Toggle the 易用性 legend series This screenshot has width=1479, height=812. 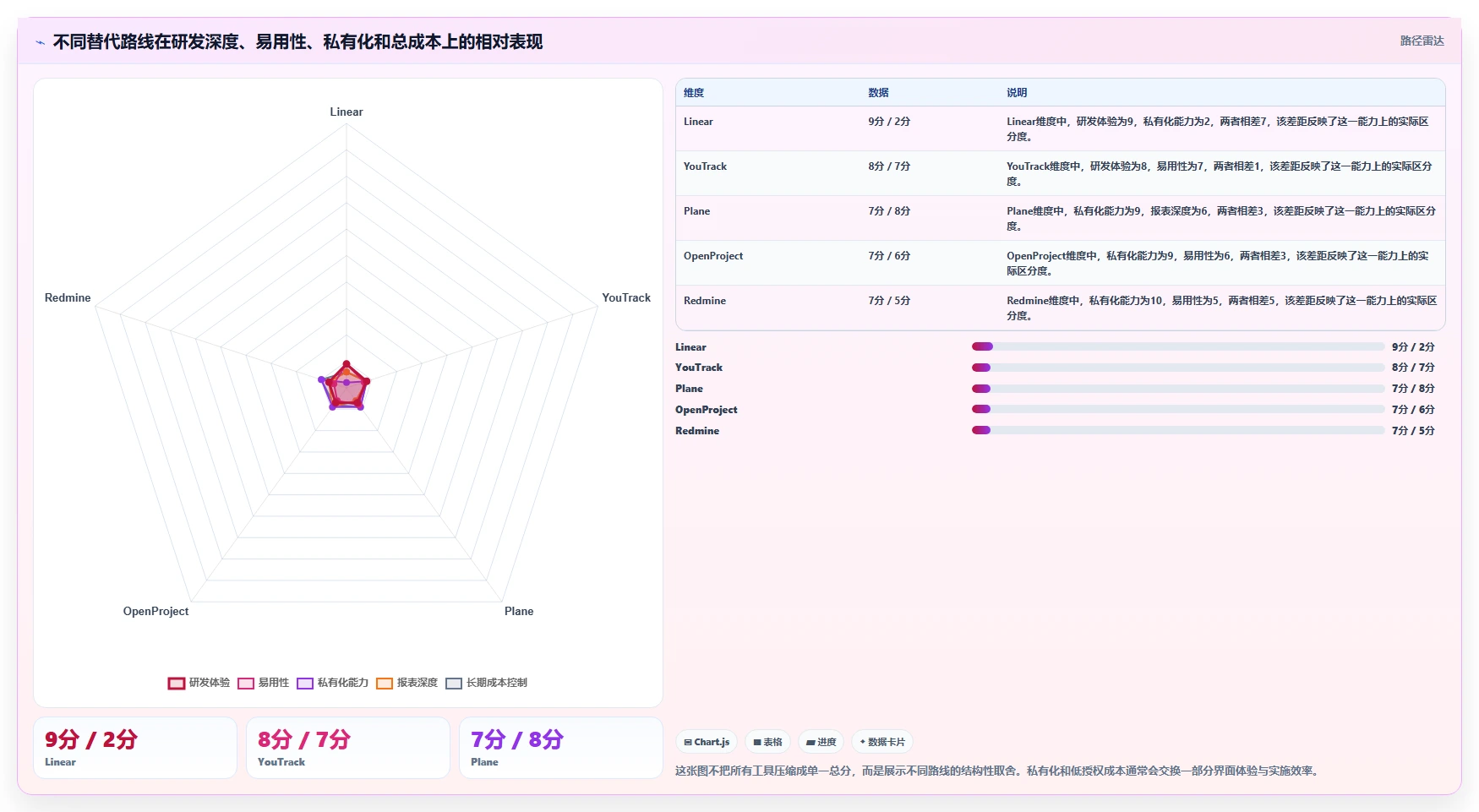pyautogui.click(x=263, y=683)
